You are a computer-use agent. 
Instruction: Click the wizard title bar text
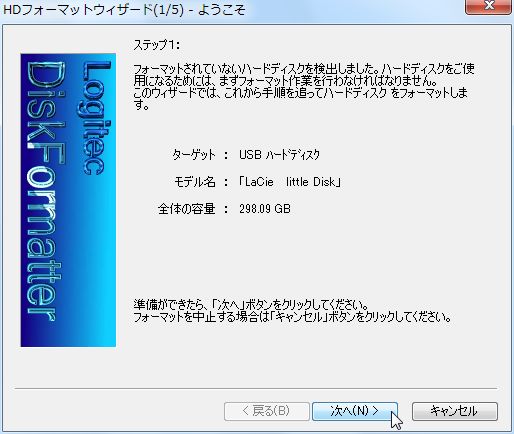[124, 10]
